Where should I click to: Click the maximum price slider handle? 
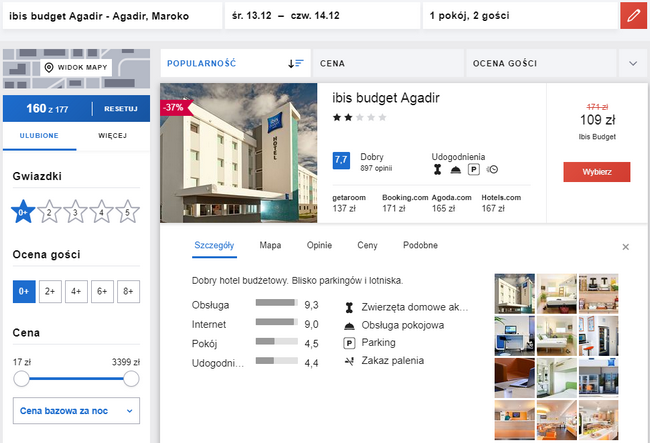click(131, 379)
